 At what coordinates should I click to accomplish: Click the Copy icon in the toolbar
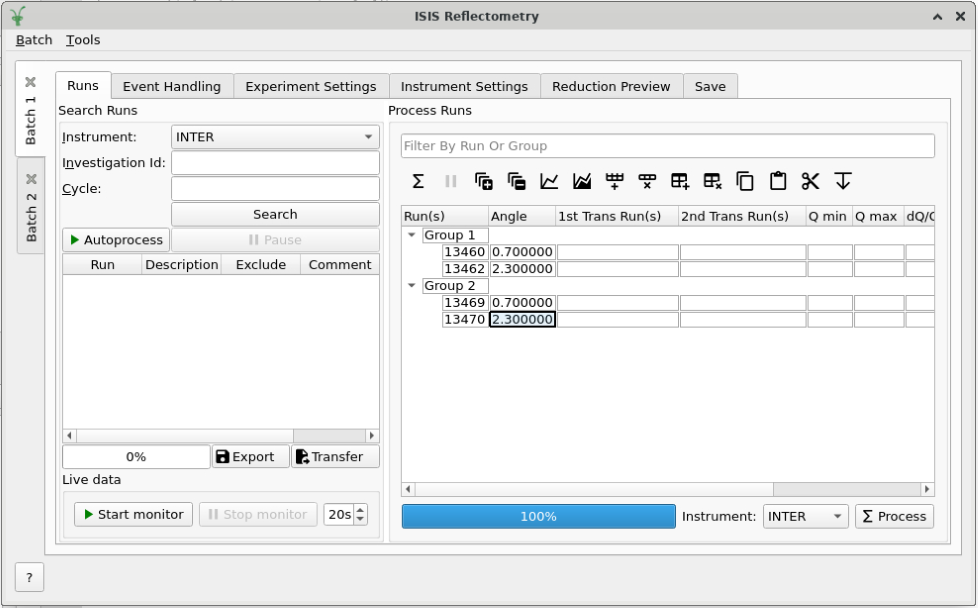[x=745, y=181]
